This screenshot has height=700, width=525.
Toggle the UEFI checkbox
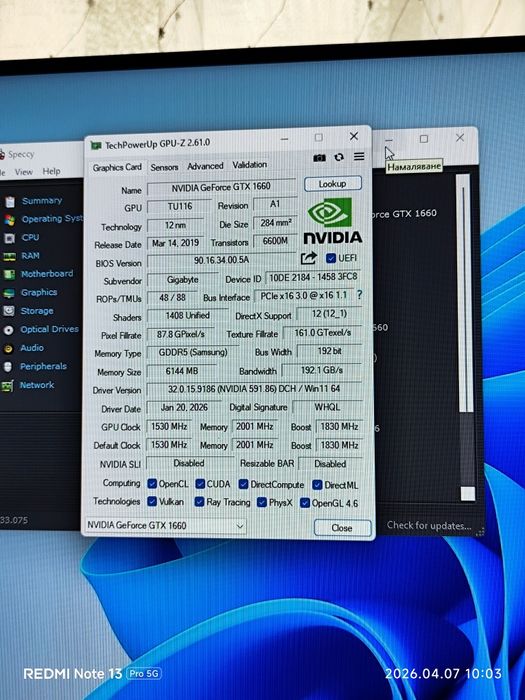331,258
